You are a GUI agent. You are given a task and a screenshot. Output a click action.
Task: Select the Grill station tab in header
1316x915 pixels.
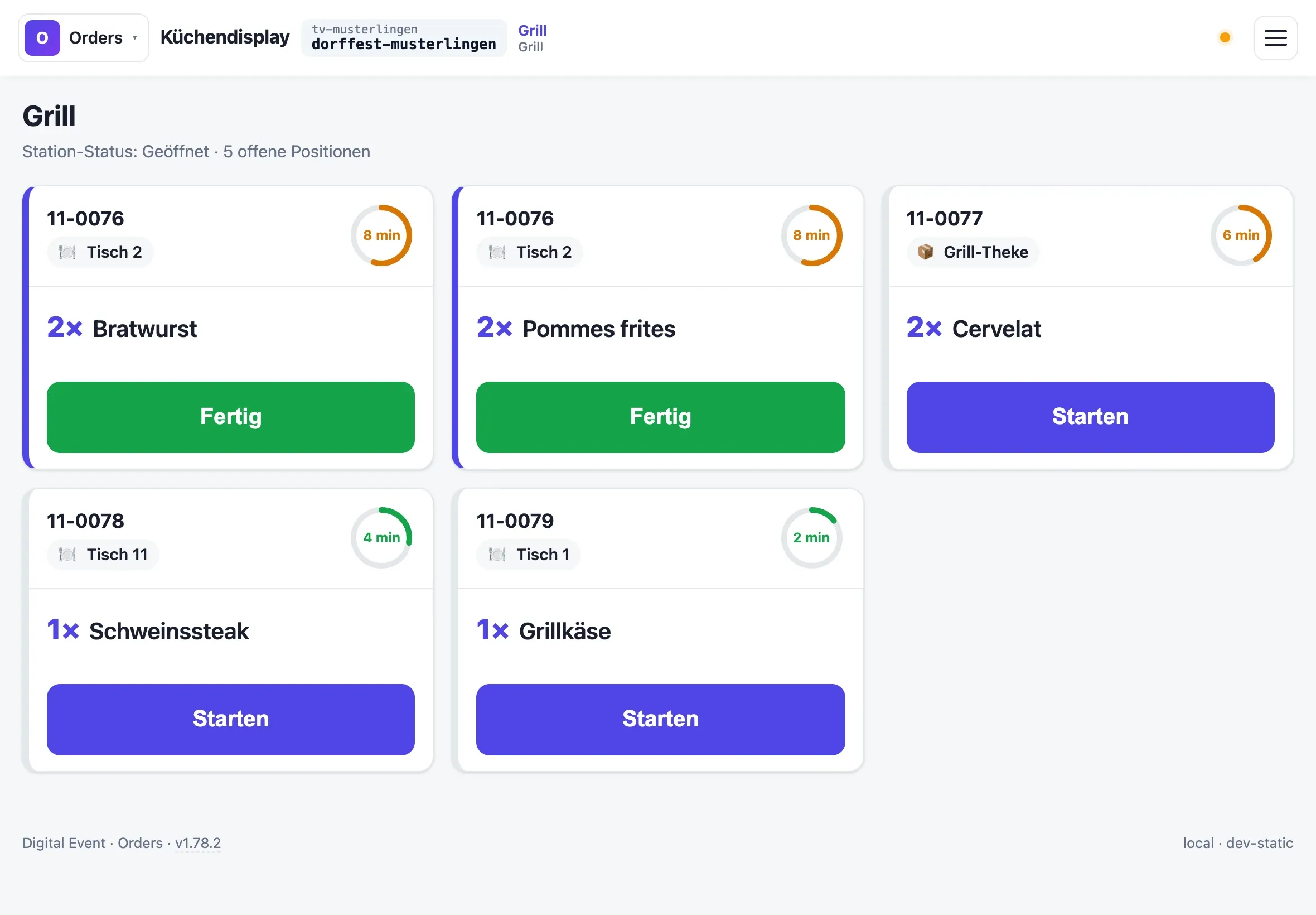click(532, 38)
